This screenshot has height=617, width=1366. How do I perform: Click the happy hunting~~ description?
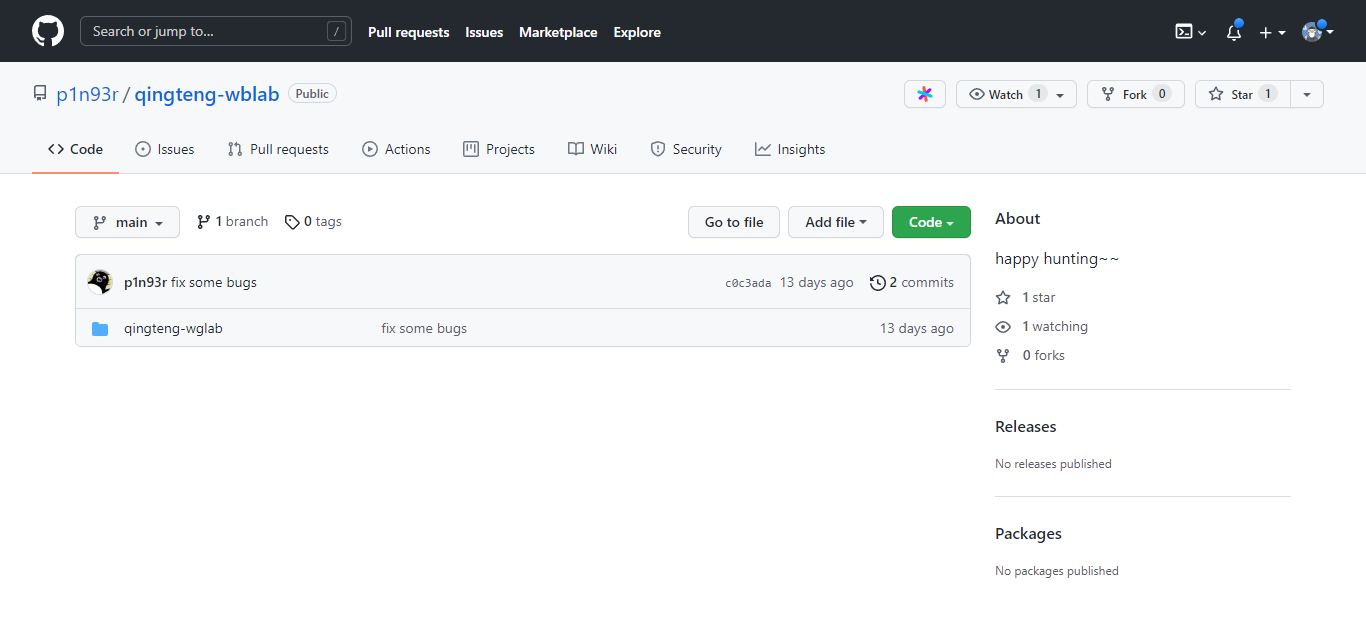pos(1057,259)
